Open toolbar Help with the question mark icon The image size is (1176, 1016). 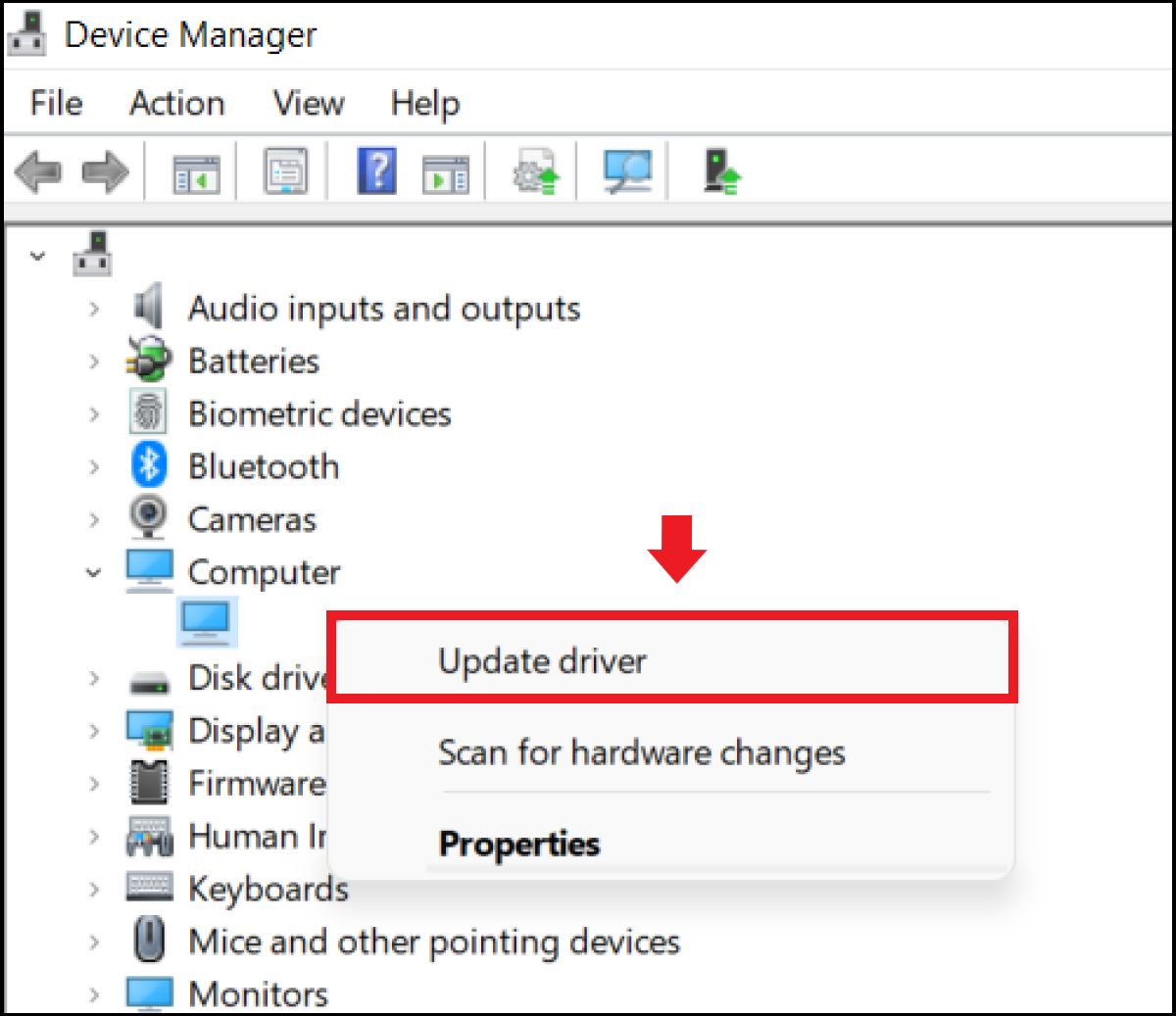coord(375,169)
